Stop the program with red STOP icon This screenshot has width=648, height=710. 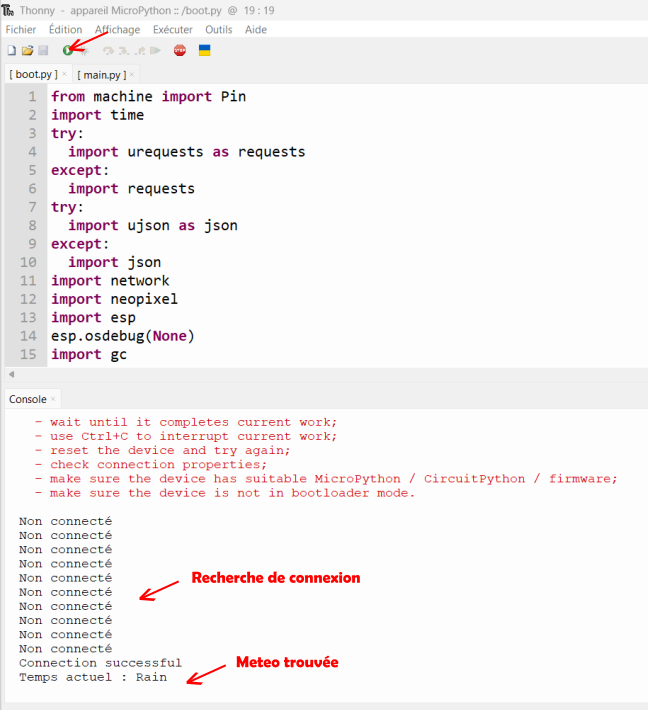coord(180,50)
